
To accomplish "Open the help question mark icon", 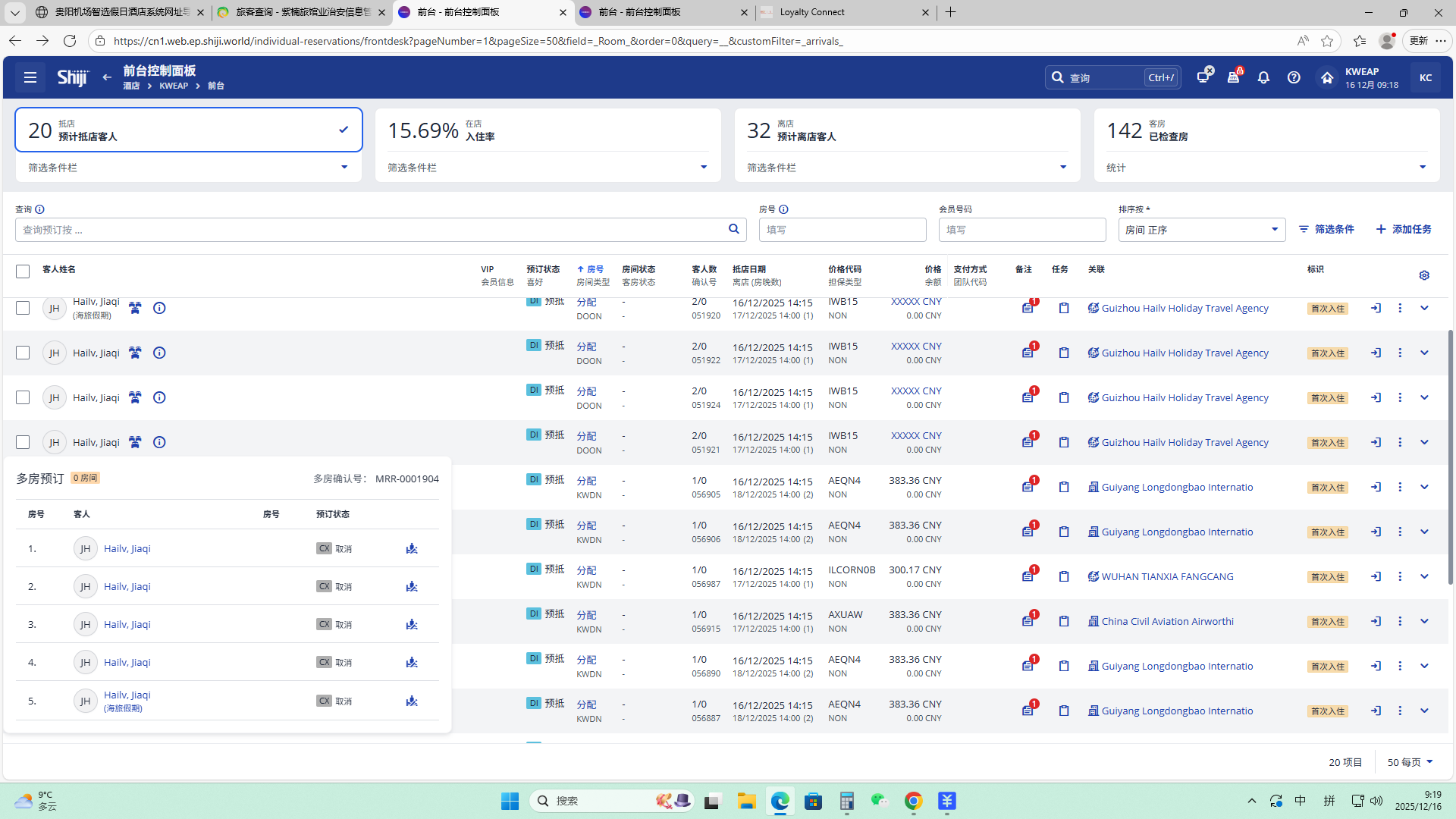I will (1294, 77).
